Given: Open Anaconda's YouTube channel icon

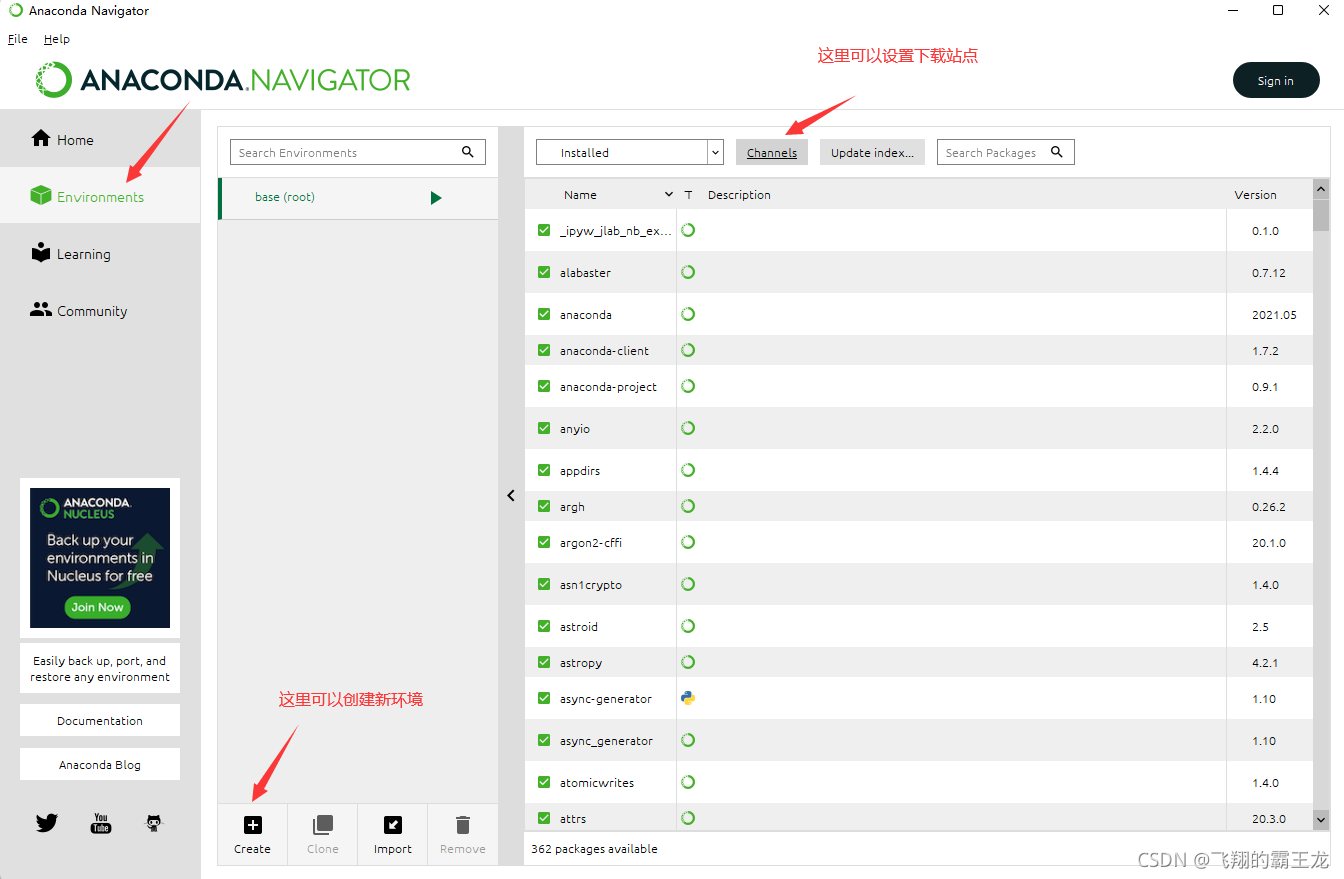Looking at the screenshot, I should coord(101,823).
